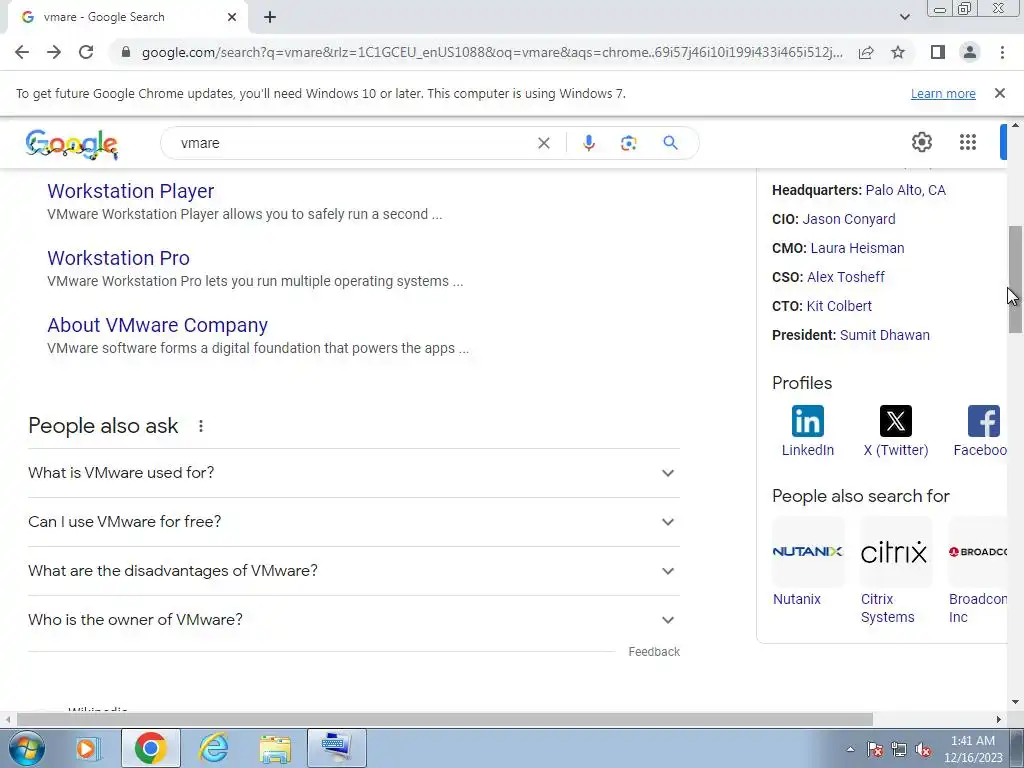Open Windows Explorer folder from taskbar
Viewport: 1024px width, 768px height.
[275, 748]
